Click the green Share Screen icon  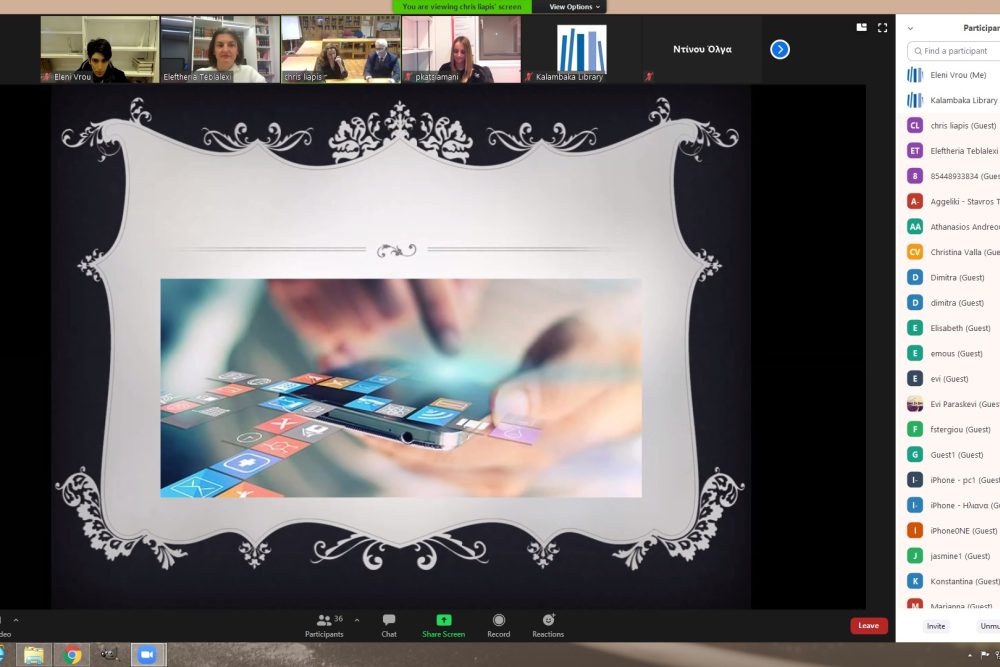[443, 620]
